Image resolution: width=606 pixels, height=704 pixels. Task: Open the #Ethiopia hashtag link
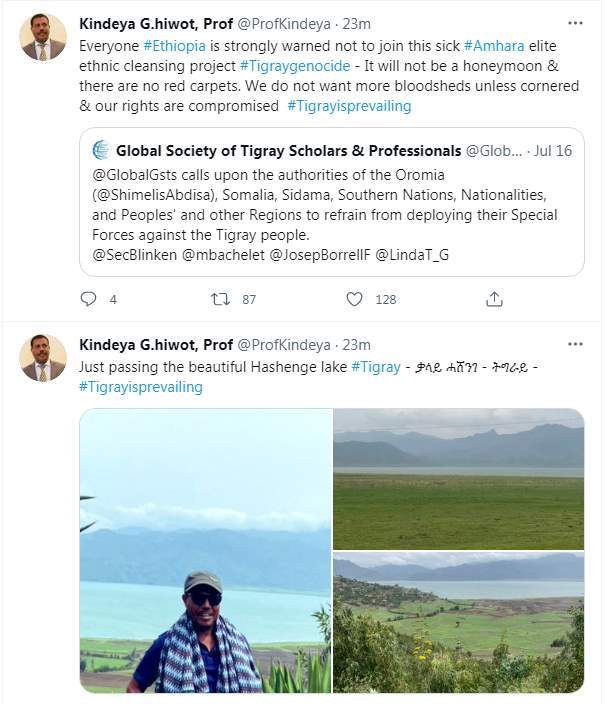pyautogui.click(x=172, y=46)
